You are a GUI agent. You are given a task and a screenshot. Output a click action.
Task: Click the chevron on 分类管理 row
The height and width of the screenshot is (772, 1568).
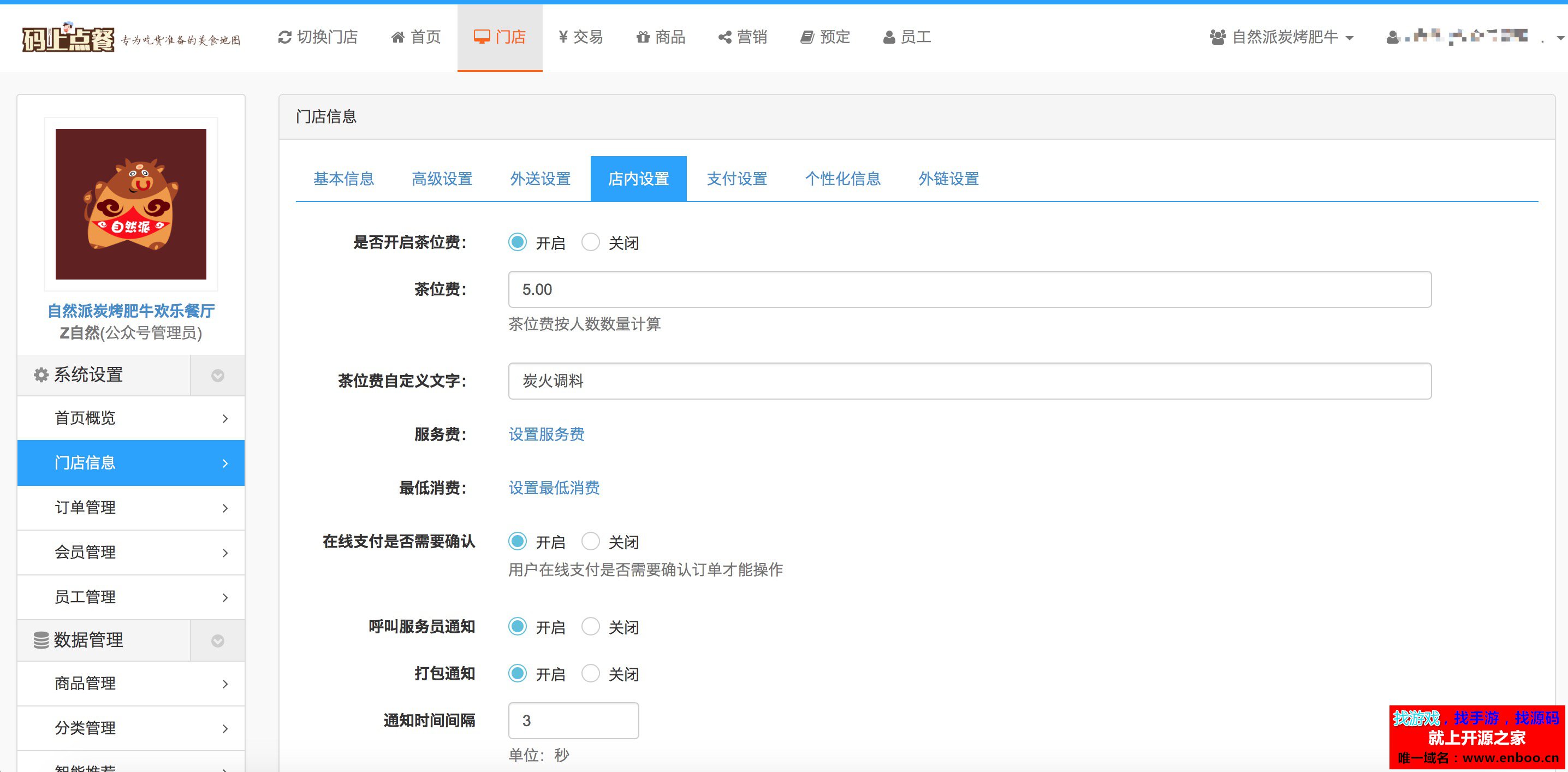point(225,729)
